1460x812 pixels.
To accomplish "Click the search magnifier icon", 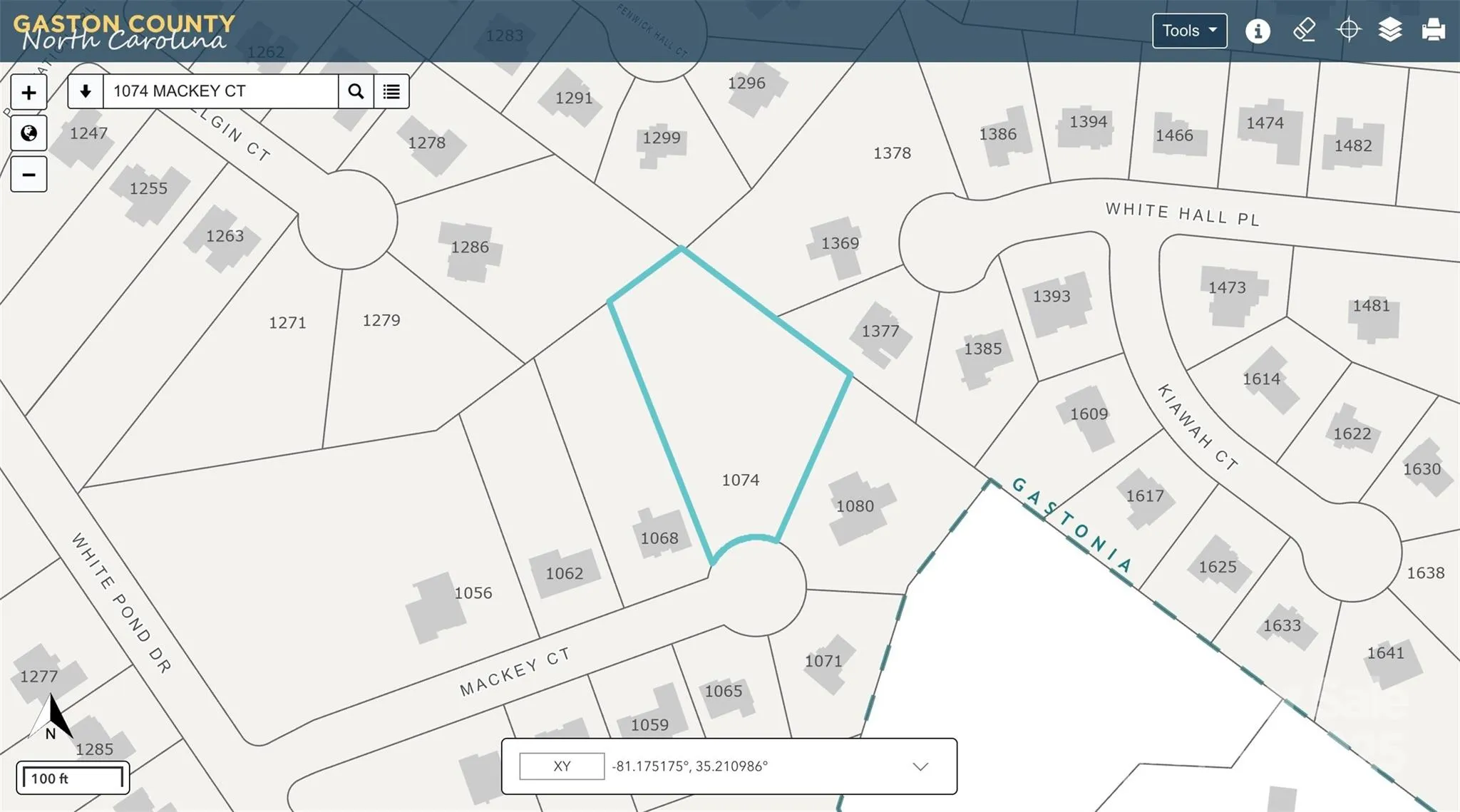I will point(356,91).
